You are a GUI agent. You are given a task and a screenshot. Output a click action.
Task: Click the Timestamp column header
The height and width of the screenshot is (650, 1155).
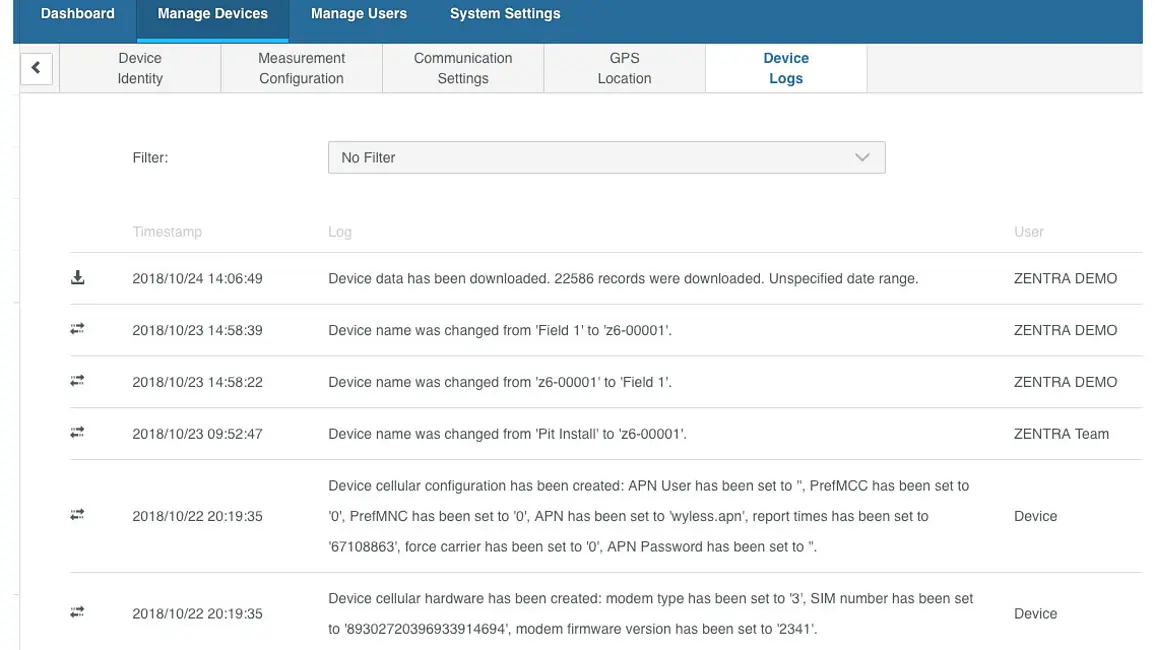[167, 231]
